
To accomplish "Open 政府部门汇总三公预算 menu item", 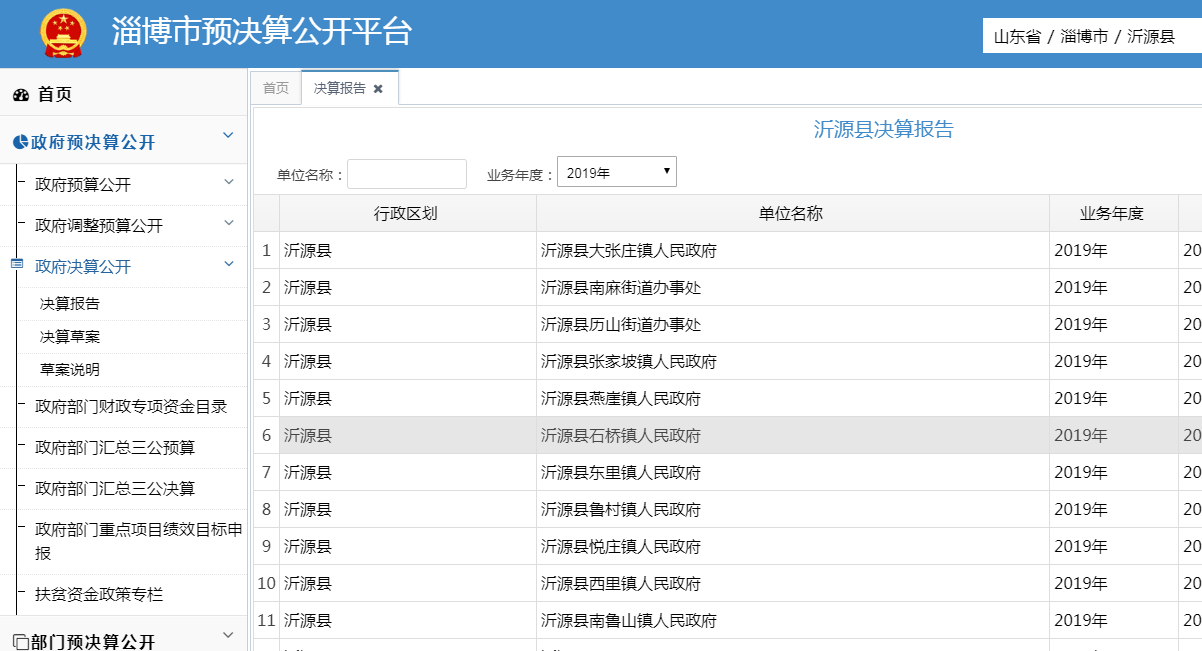I will 115,448.
